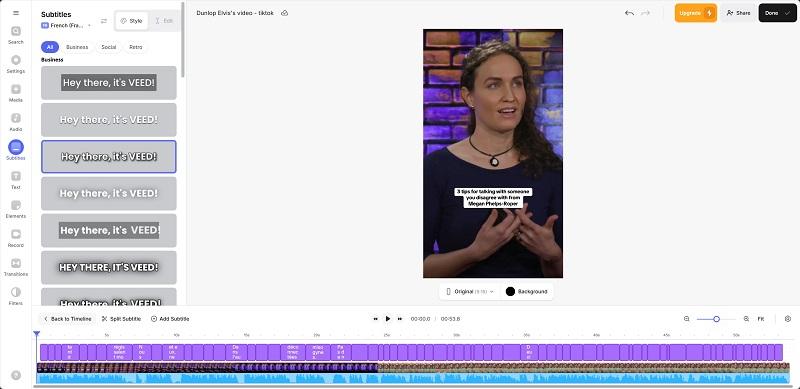
Task: Open the Text panel in sidebar
Action: (16, 180)
